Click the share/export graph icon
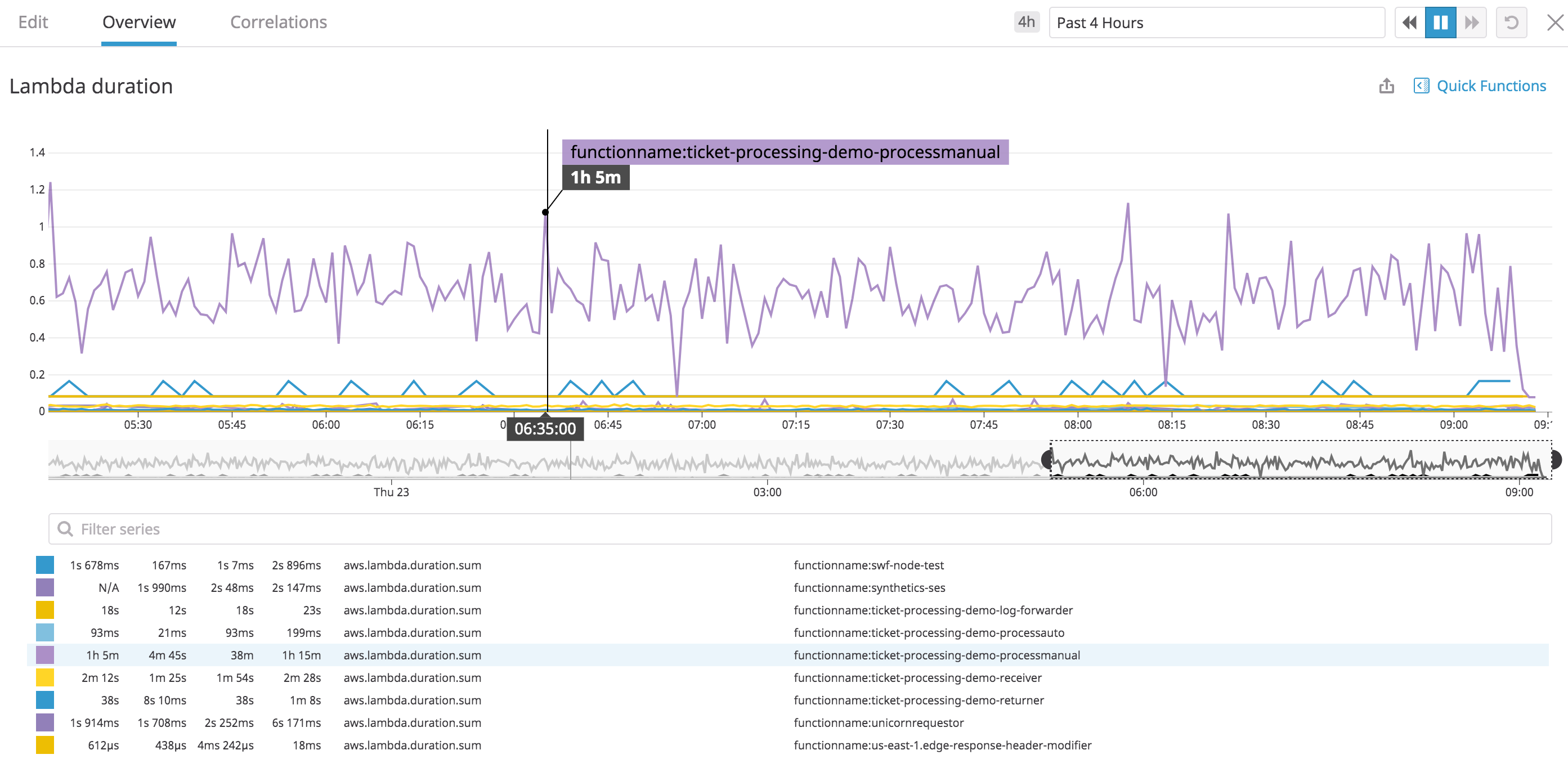This screenshot has height=759, width=1568. (x=1387, y=86)
